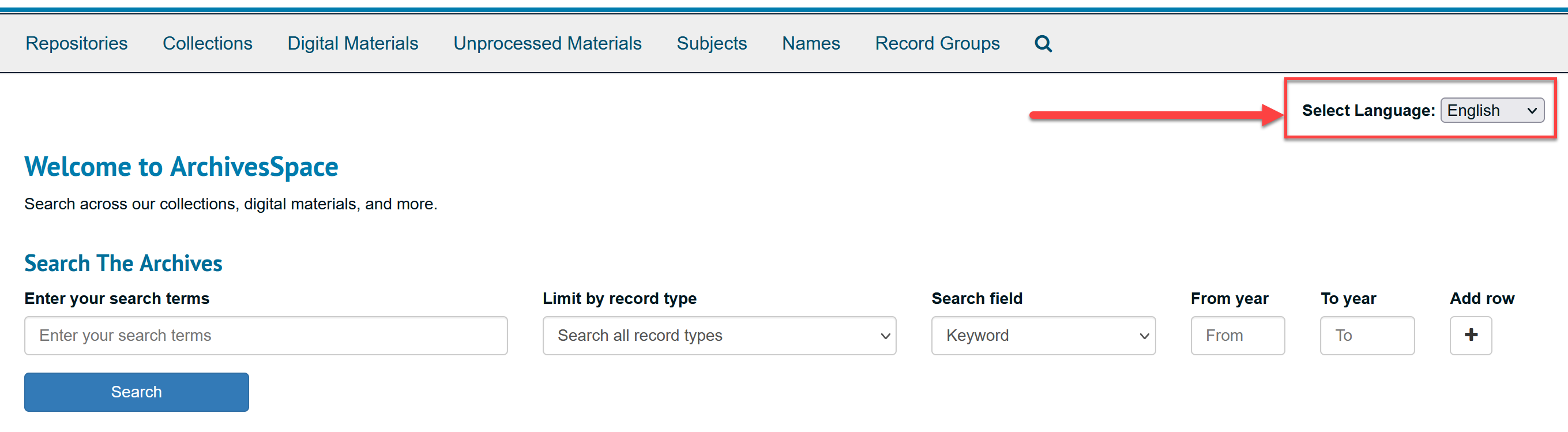Click the "Welcome to ArchivesSpace" heading

[182, 167]
